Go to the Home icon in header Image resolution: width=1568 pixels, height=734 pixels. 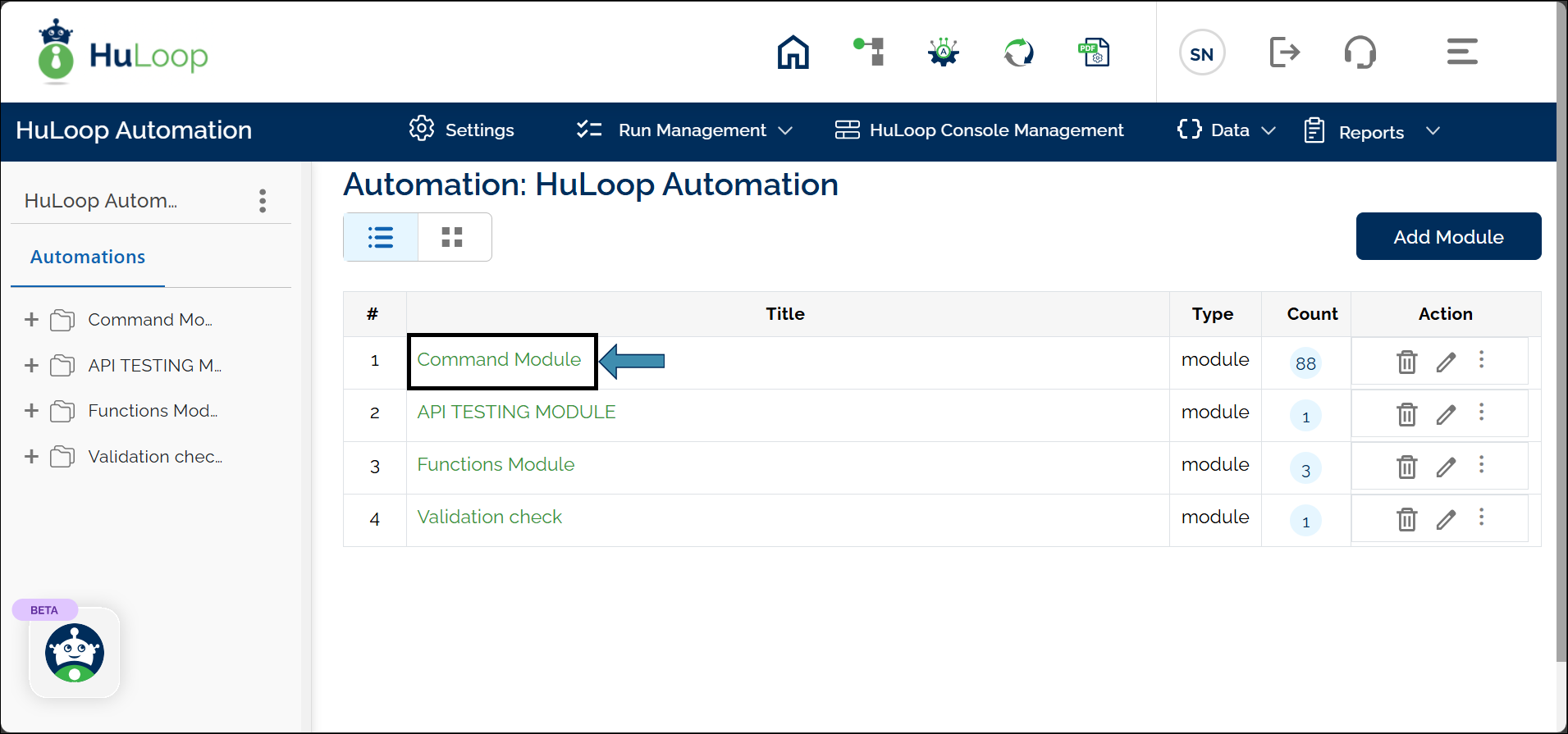793,52
